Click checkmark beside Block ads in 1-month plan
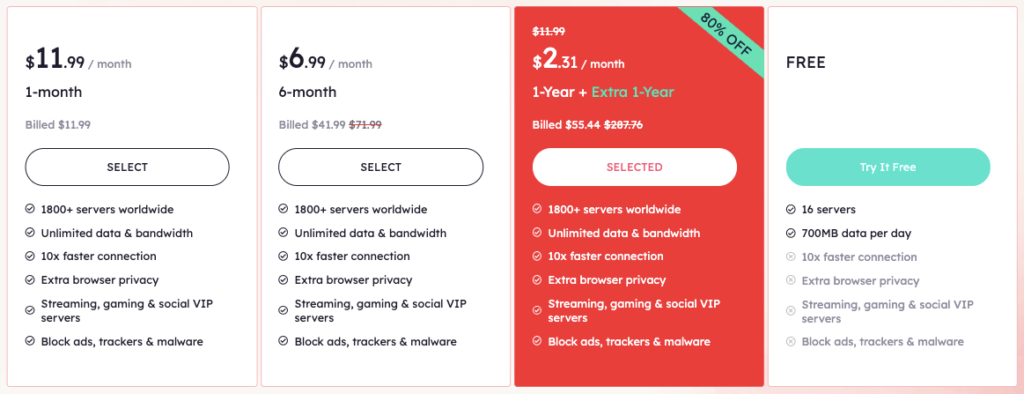This screenshot has height=394, width=1024. click(30, 341)
